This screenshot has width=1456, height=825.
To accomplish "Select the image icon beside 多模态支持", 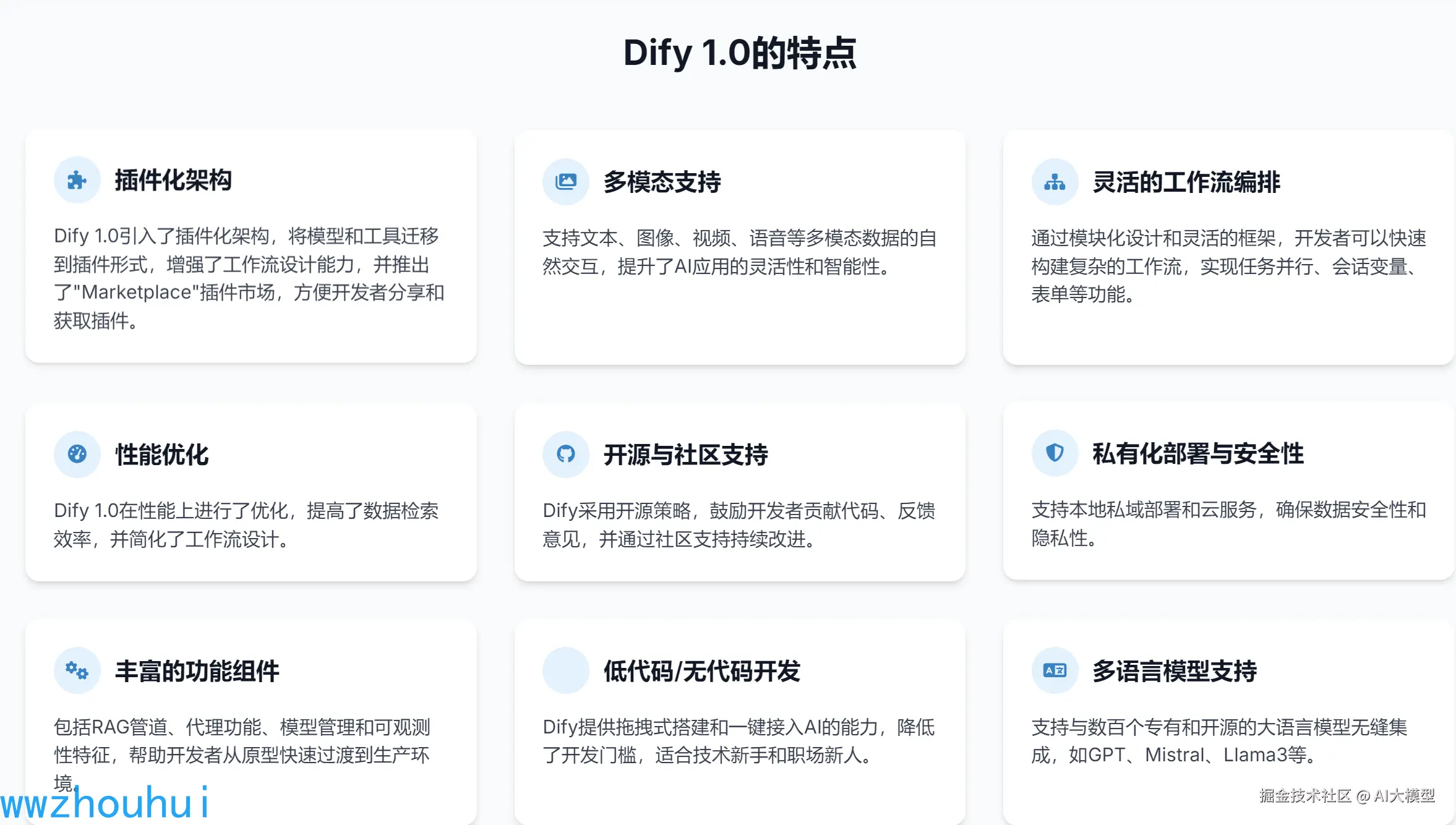I will pyautogui.click(x=565, y=181).
